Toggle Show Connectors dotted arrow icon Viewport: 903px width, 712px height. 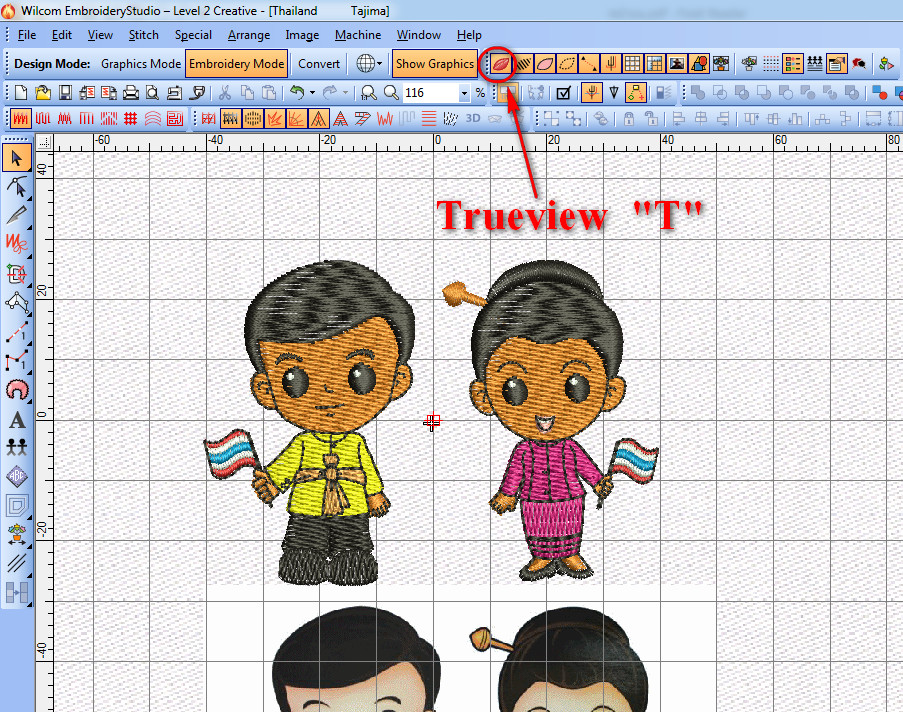tap(589, 64)
